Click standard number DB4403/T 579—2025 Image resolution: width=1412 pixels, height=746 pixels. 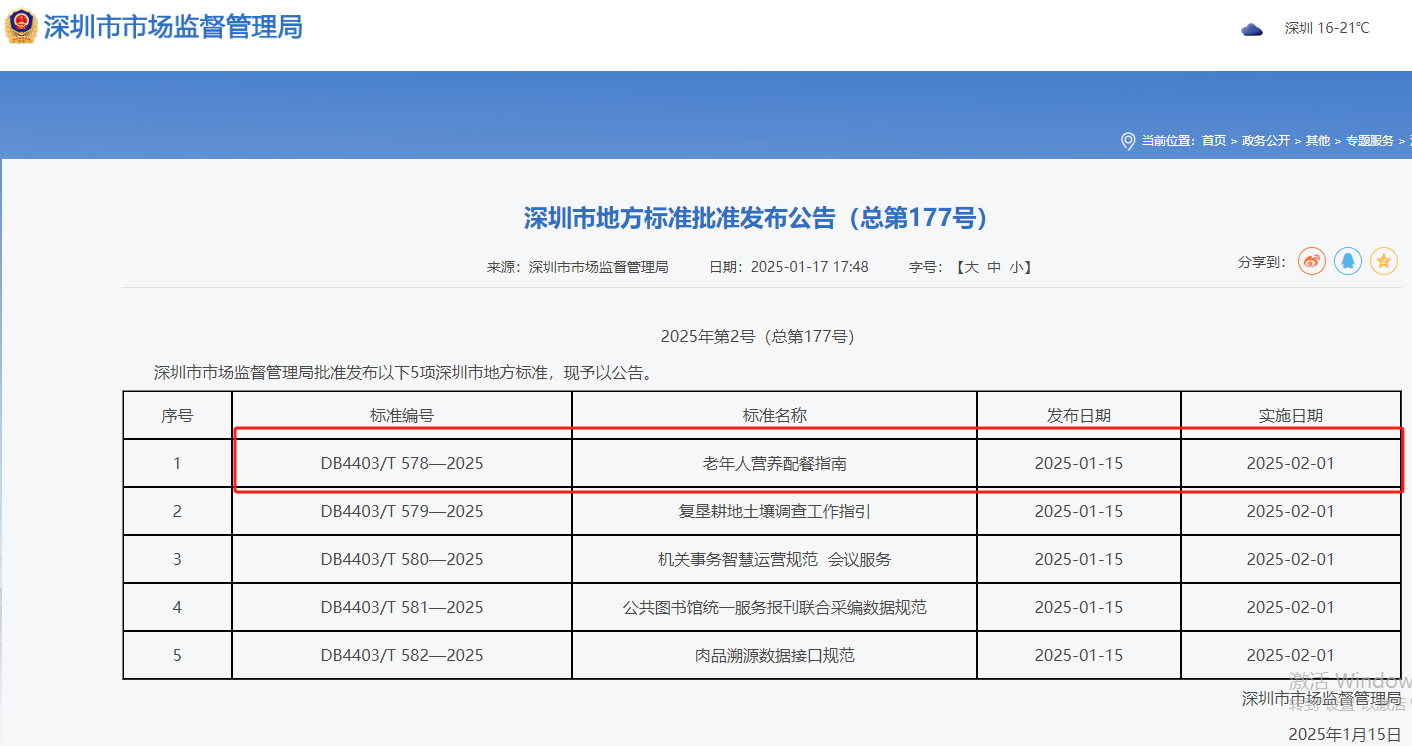pos(402,512)
